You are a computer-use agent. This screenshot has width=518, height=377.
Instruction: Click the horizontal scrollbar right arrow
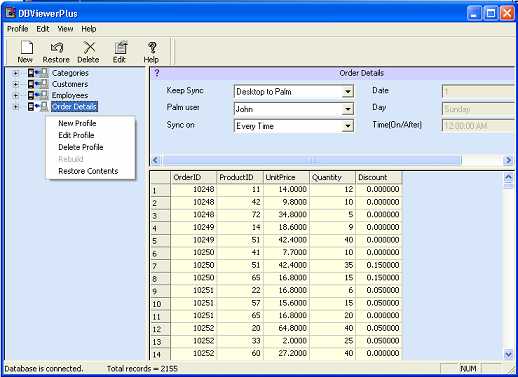click(508, 161)
